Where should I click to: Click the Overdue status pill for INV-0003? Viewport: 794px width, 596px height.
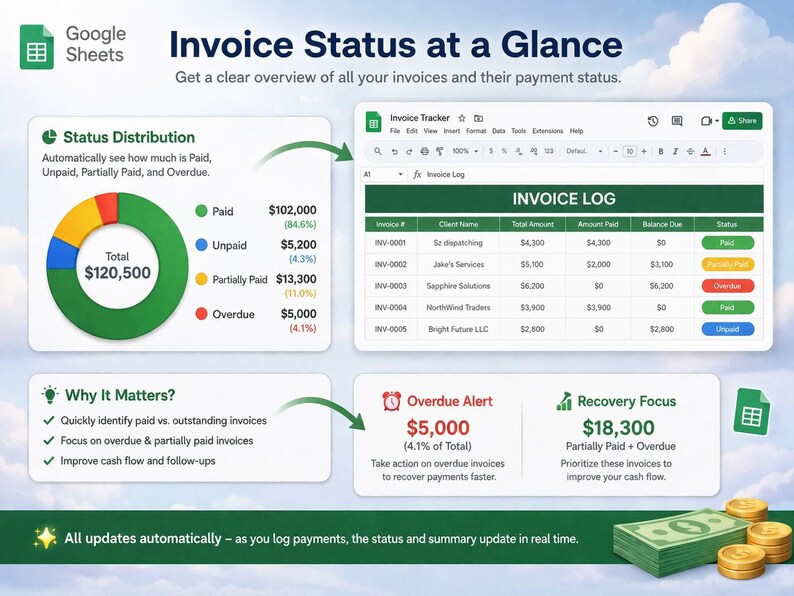pos(727,286)
